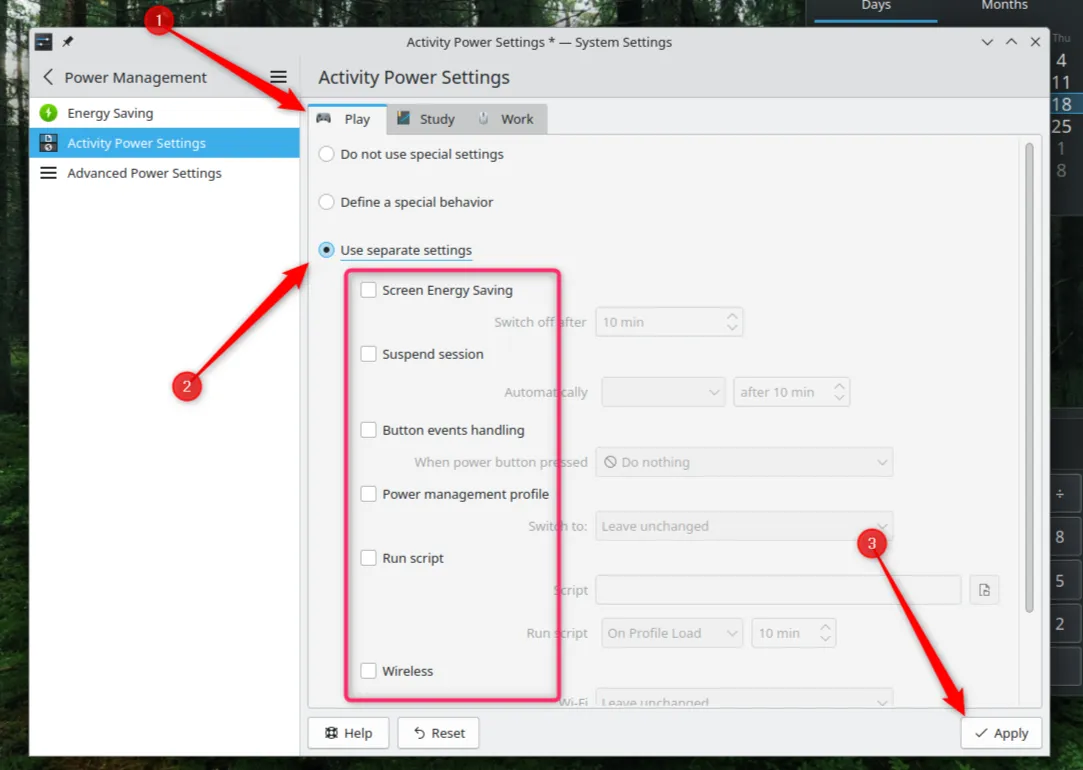This screenshot has width=1083, height=770.
Task: Open the hamburger menu in sidebar header
Action: 278,78
